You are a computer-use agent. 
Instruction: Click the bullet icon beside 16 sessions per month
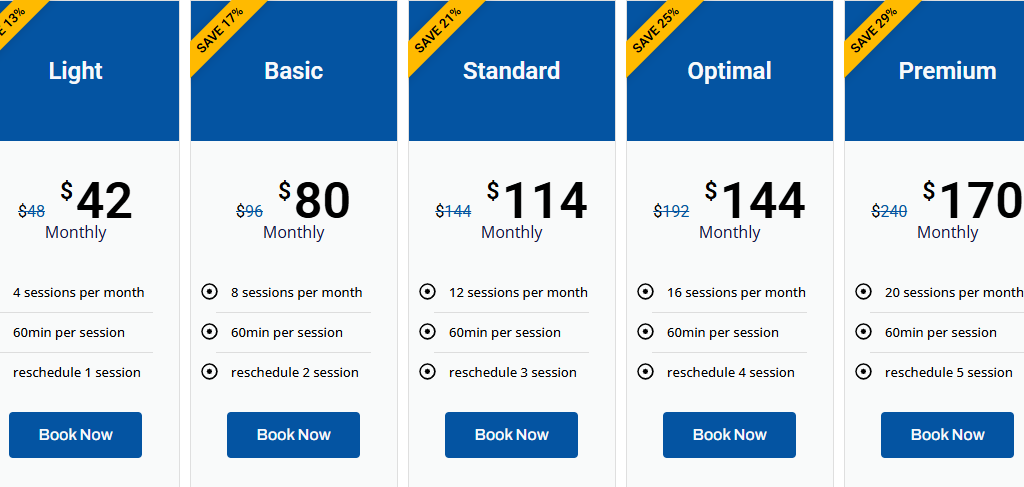[645, 292]
